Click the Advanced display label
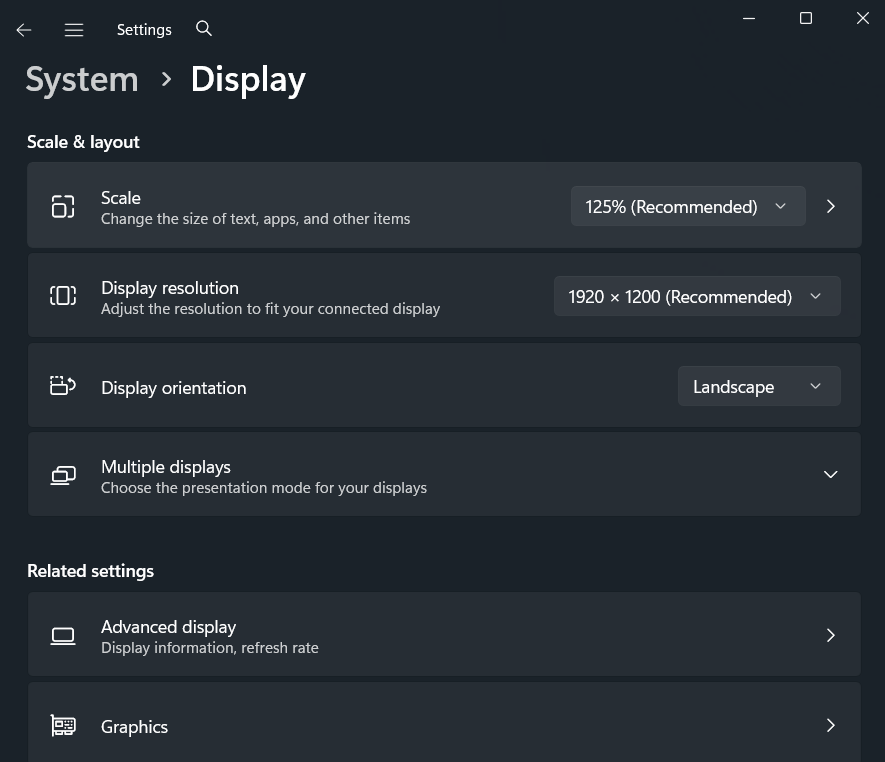 (x=168, y=627)
